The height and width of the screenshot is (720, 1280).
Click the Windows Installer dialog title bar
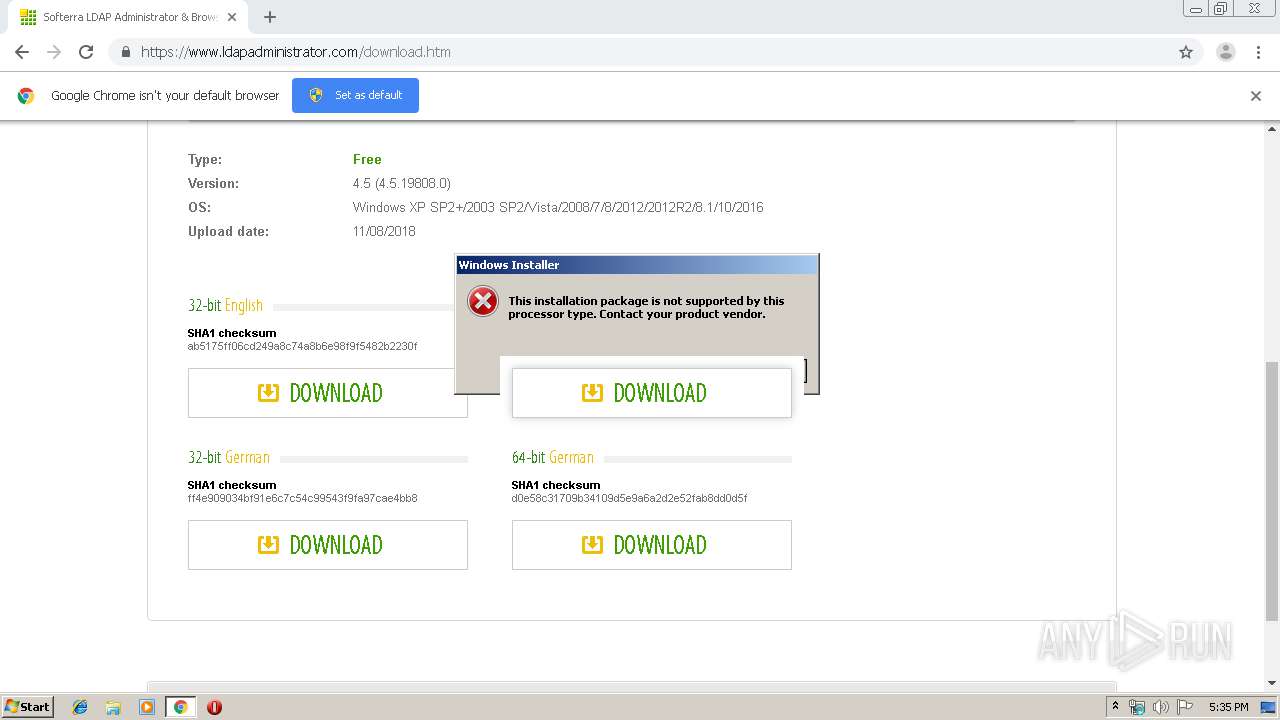coord(637,265)
